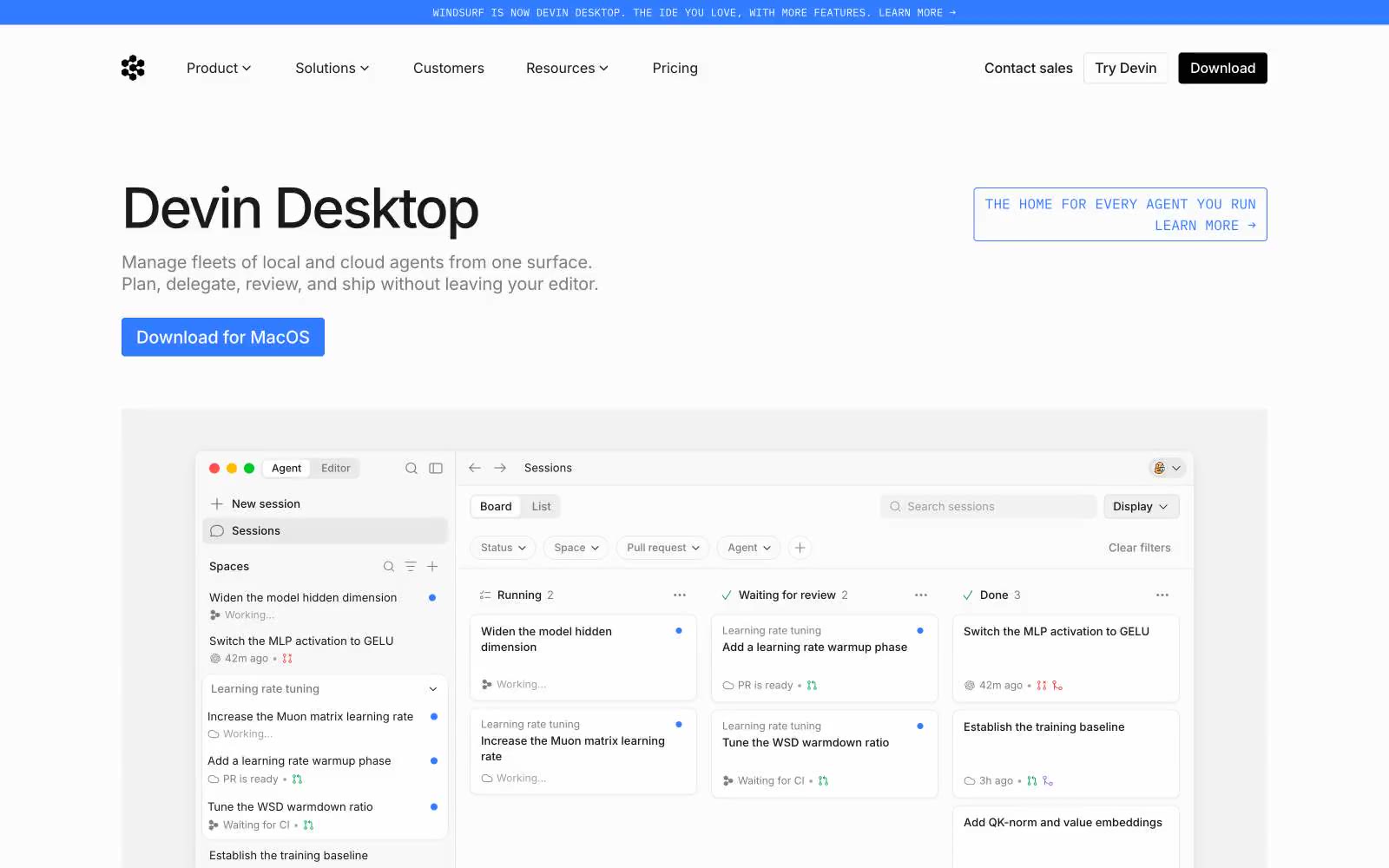
Task: Click the forward arrow next to Sessions
Action: pyautogui.click(x=500, y=468)
